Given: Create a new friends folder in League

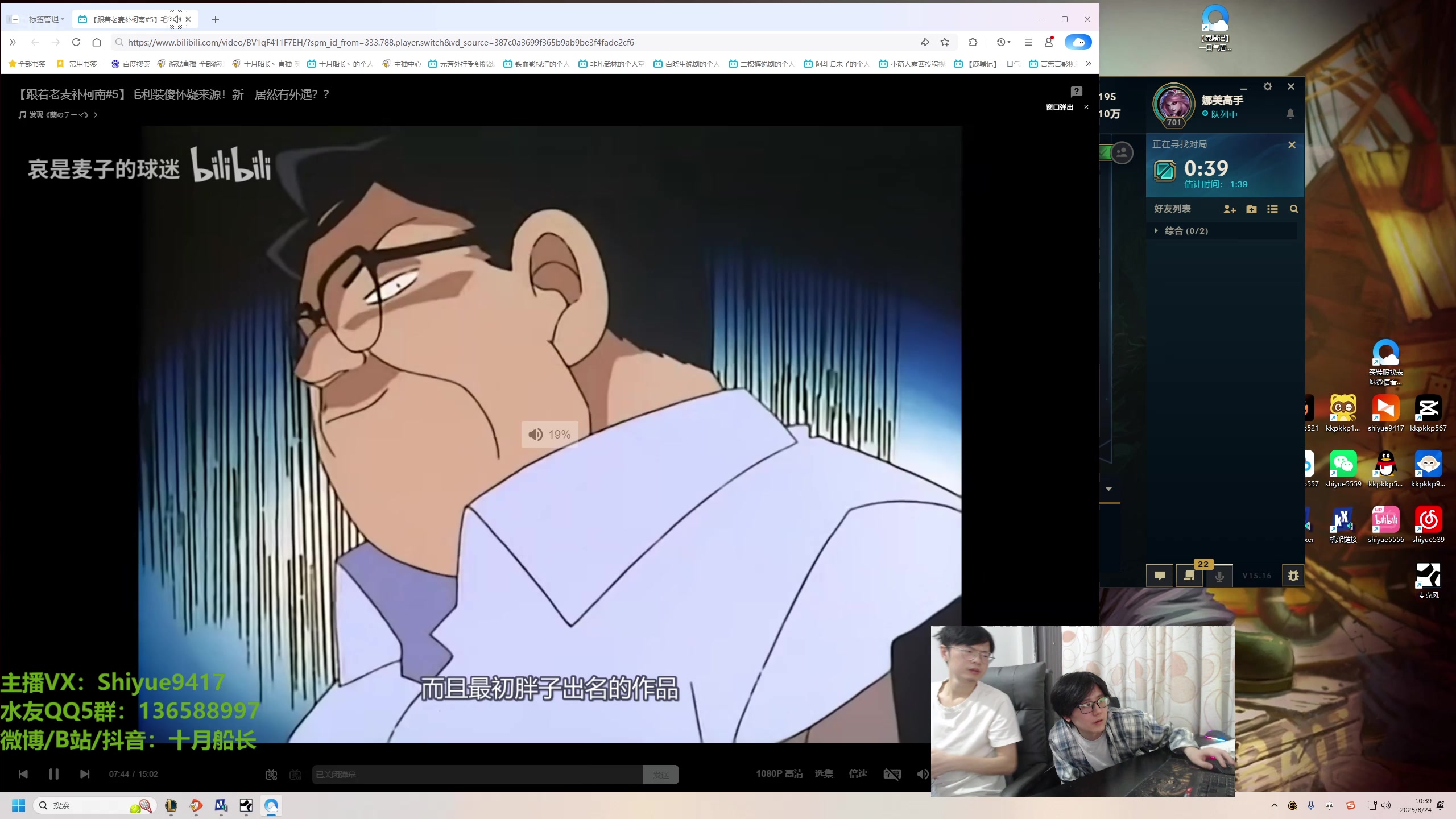Looking at the screenshot, I should pos(1251,209).
